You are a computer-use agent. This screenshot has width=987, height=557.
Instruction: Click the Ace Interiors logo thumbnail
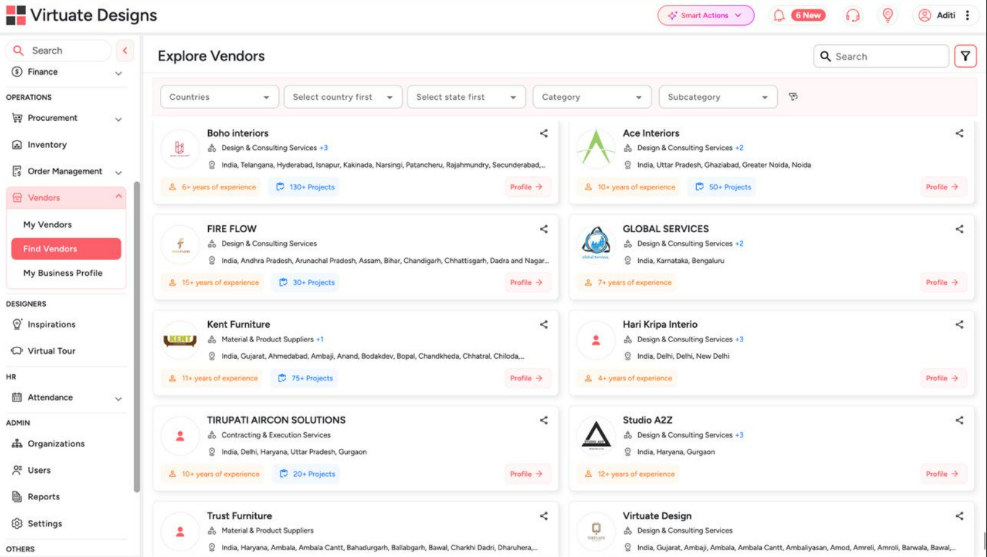tap(595, 149)
